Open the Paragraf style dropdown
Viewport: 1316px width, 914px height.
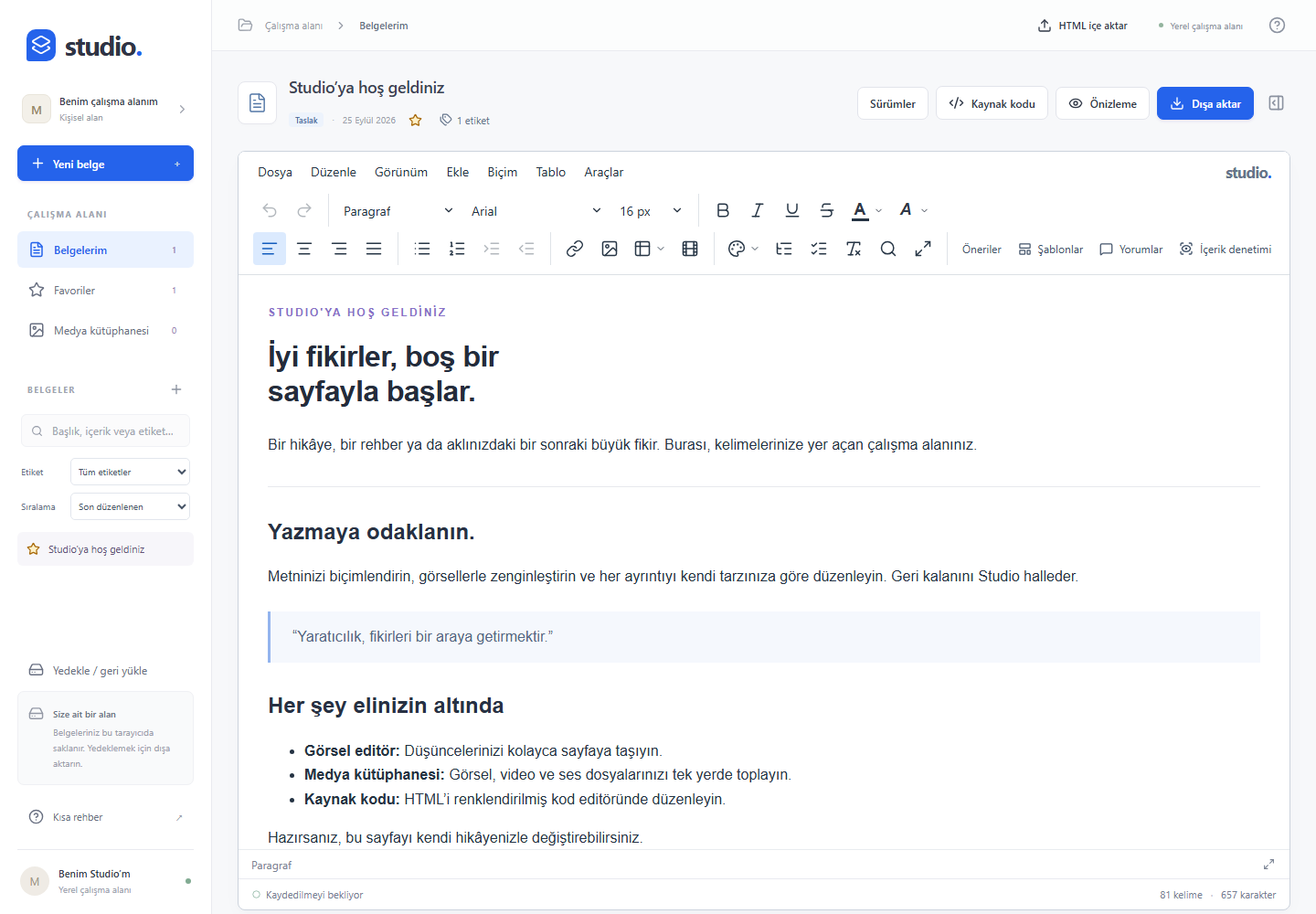pyautogui.click(x=398, y=211)
